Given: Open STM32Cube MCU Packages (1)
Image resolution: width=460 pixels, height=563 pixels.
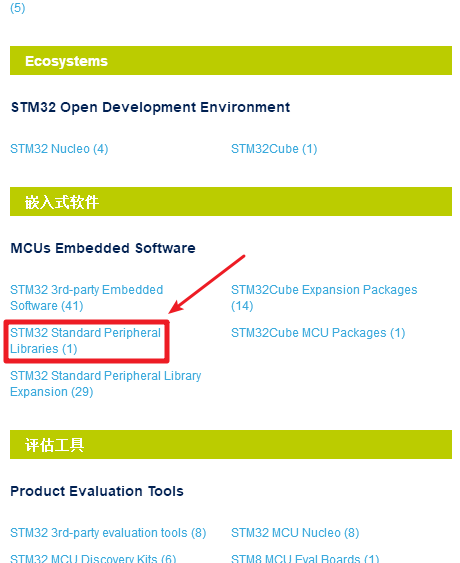Looking at the screenshot, I should coord(318,333).
